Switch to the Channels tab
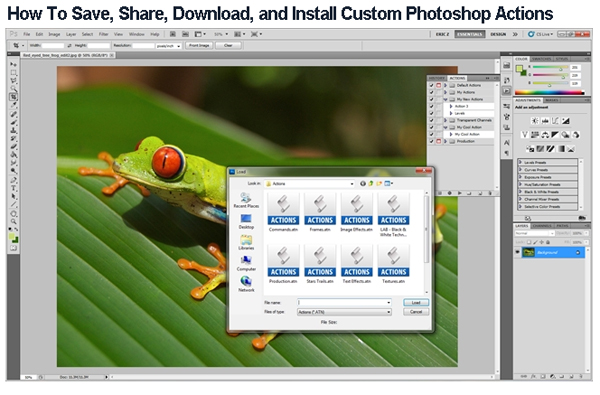 tap(542, 226)
